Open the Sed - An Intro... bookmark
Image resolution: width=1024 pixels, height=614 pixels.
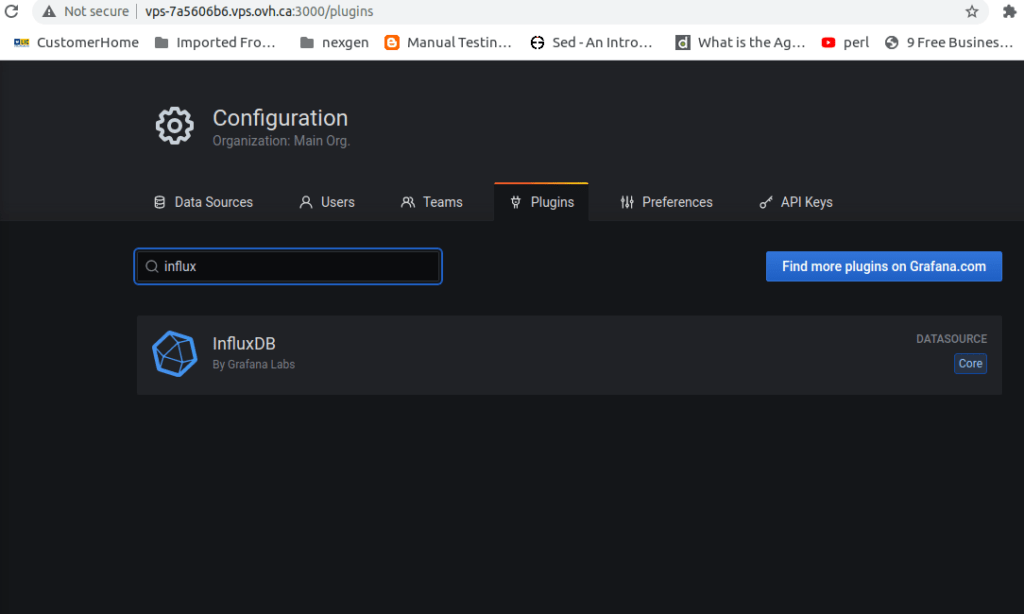591,42
